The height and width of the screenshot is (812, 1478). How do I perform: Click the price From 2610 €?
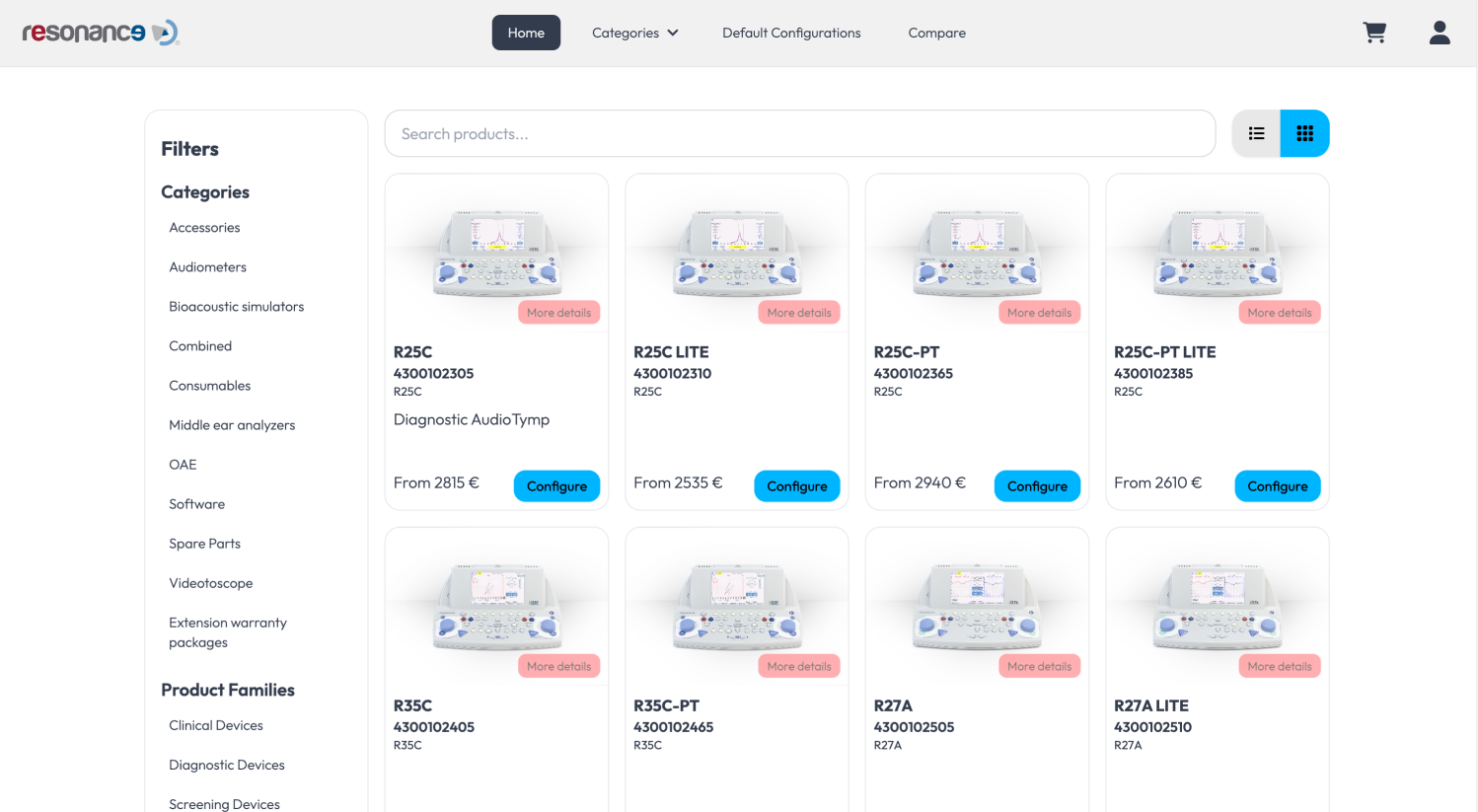click(x=1158, y=483)
